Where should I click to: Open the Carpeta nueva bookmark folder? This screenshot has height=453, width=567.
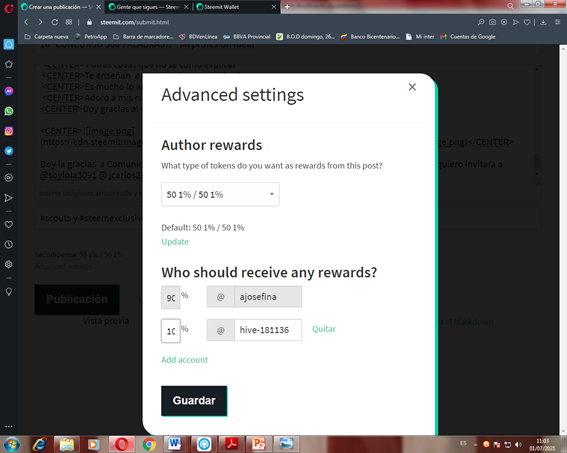click(x=46, y=37)
